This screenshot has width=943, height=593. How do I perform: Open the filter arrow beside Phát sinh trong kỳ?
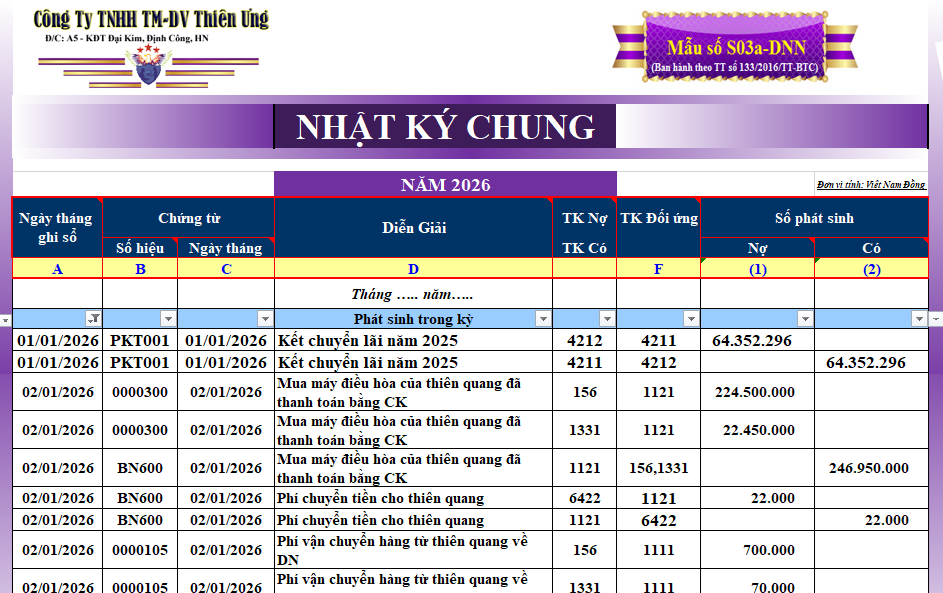coord(543,319)
